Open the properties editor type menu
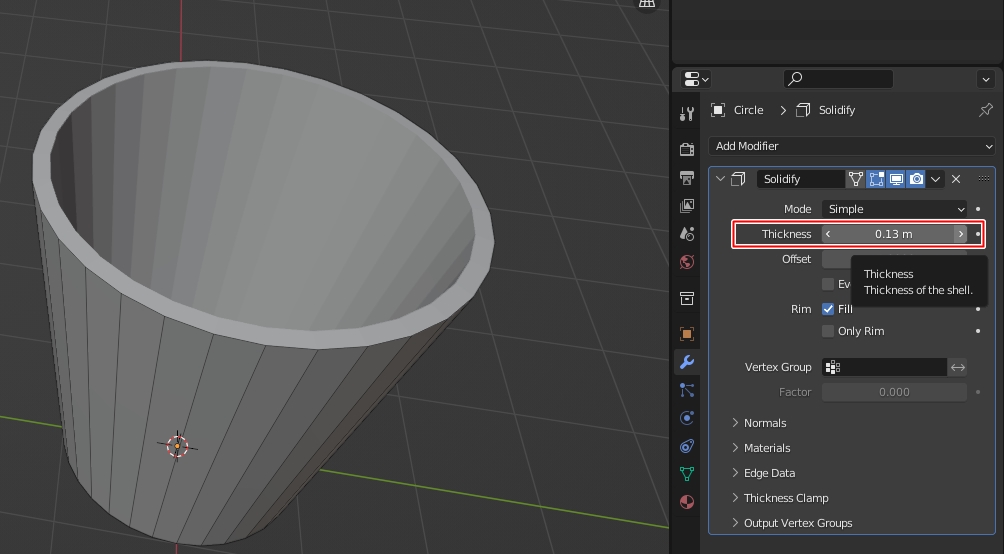The image size is (1004, 554). [x=696, y=79]
